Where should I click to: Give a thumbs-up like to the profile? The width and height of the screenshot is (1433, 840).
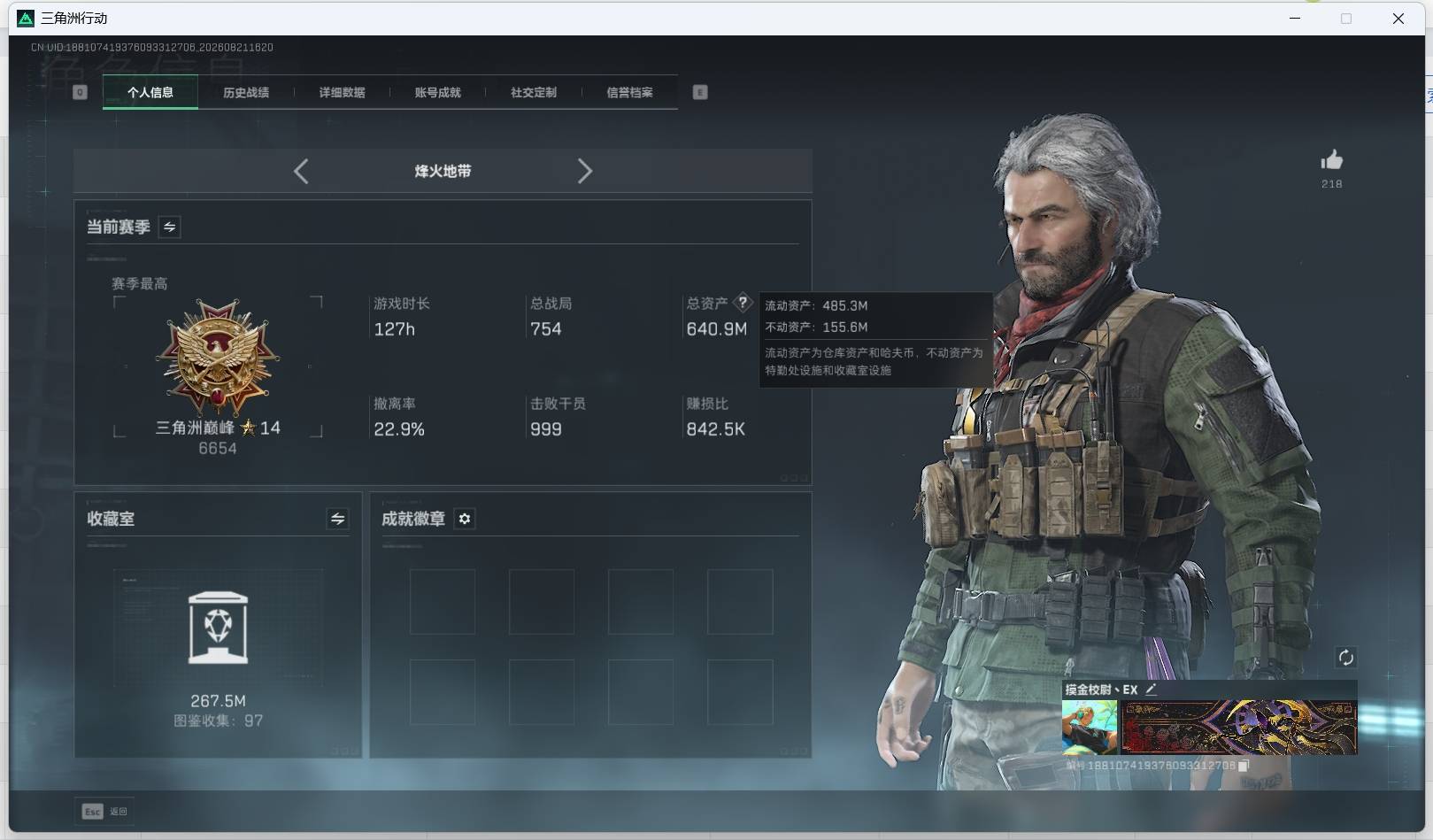(1331, 160)
